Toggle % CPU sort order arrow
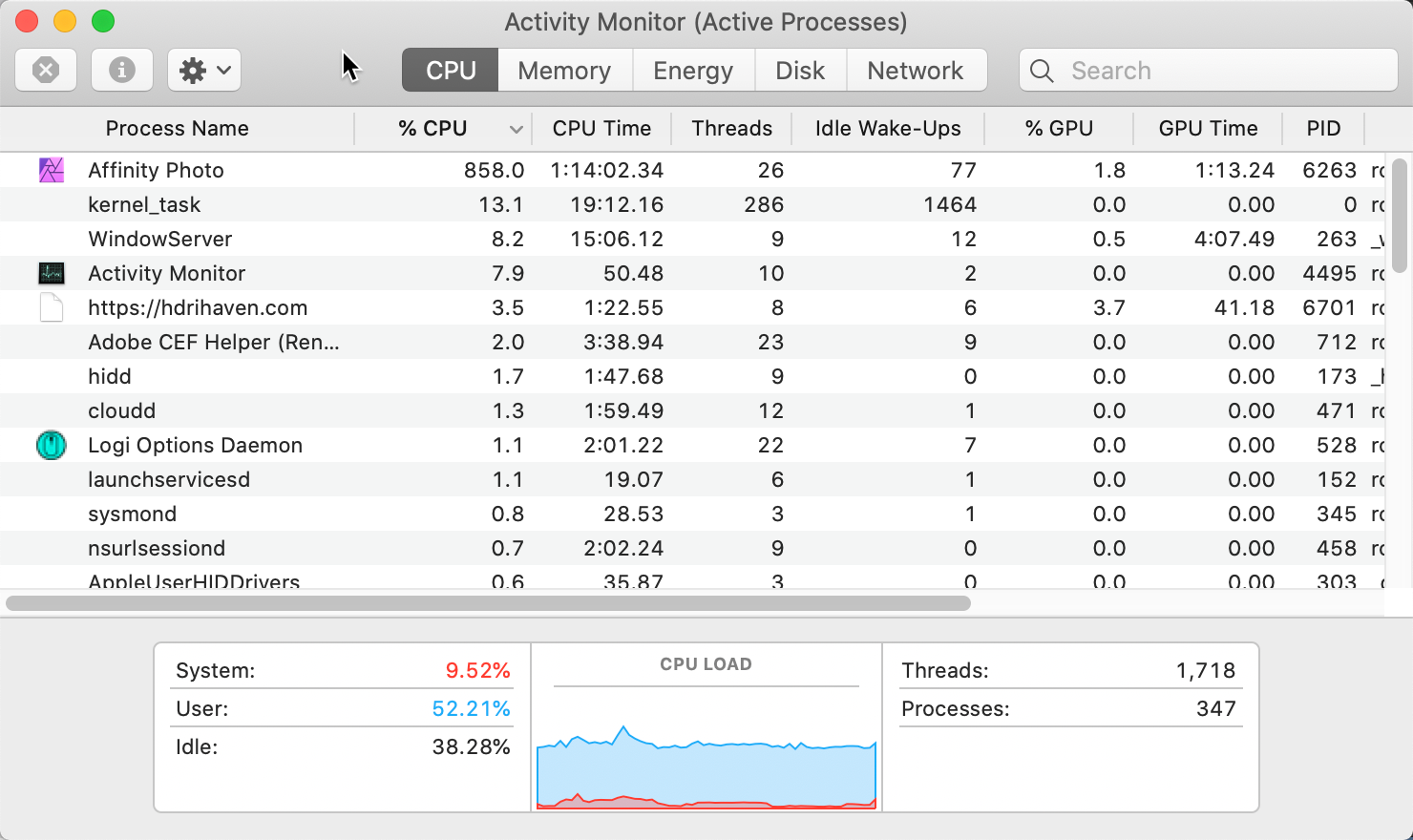 click(x=517, y=129)
